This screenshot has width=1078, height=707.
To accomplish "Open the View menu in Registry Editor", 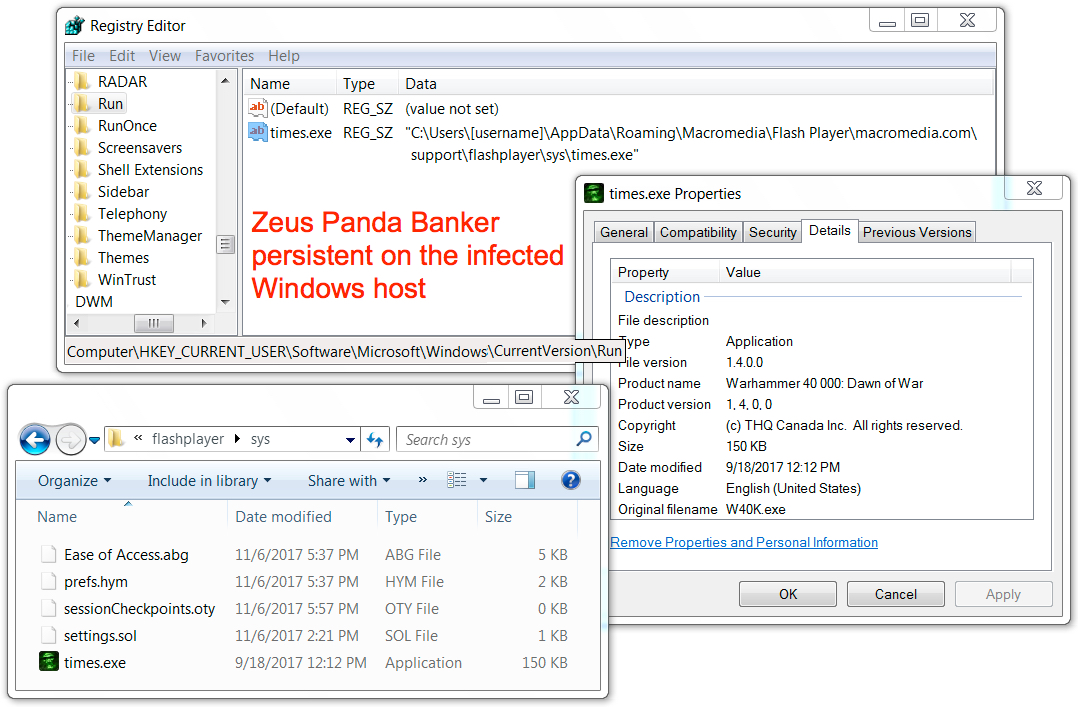I will tap(165, 56).
